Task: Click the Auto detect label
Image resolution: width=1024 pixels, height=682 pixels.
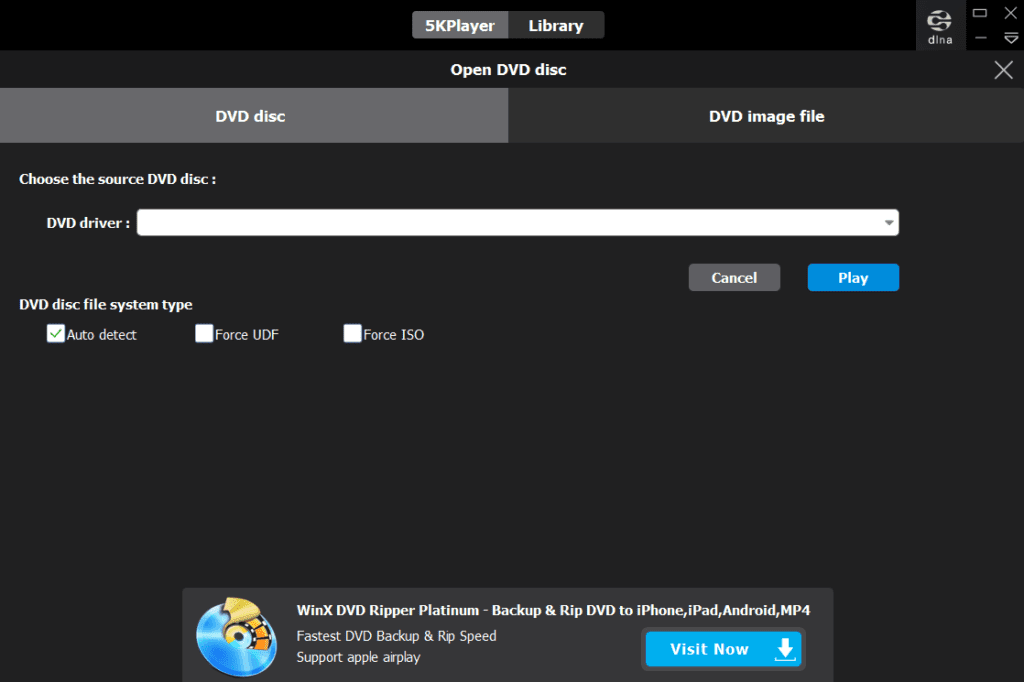Action: [x=101, y=334]
